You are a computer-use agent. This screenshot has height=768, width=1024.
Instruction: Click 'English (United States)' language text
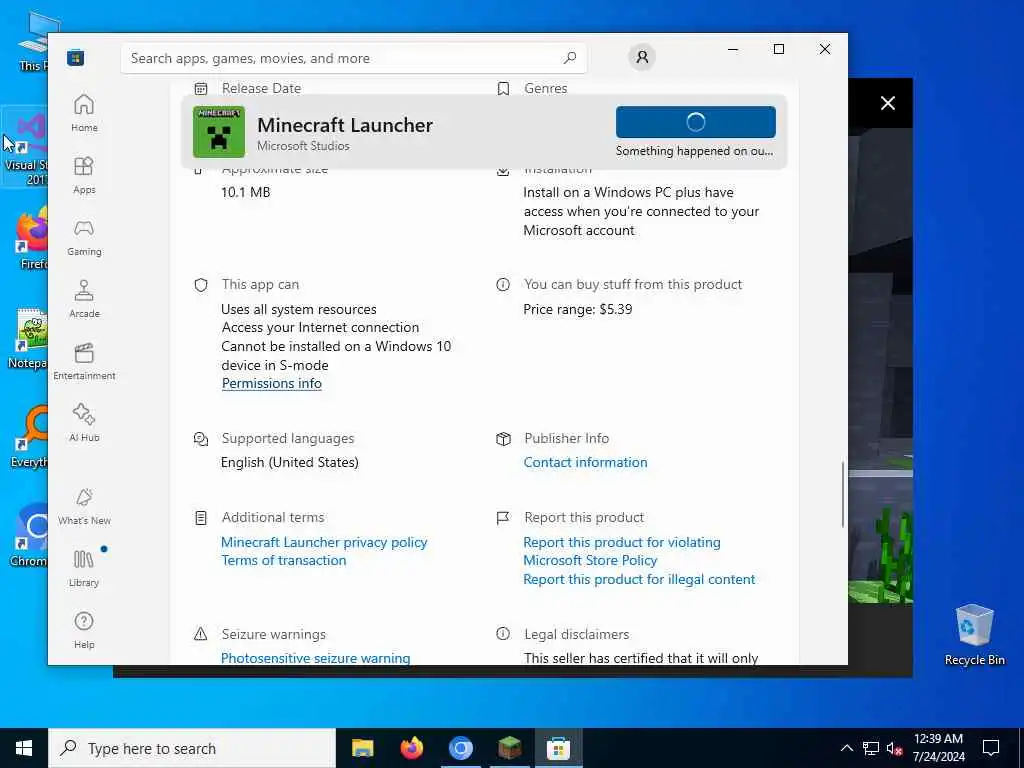290,462
